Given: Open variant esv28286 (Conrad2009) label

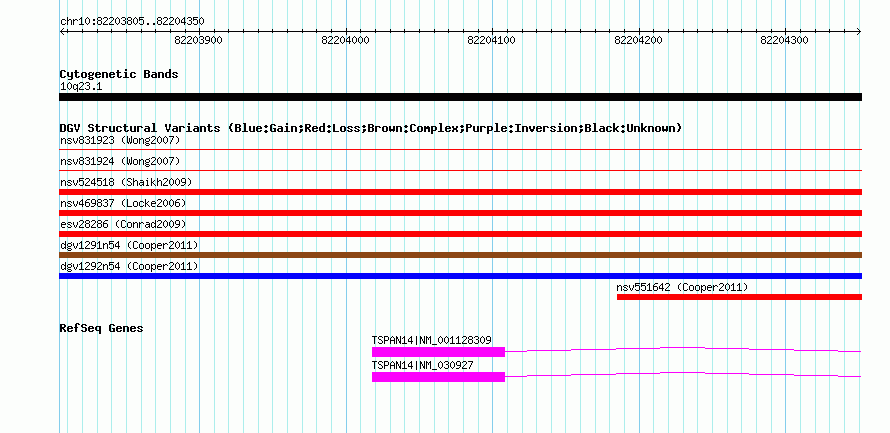Looking at the screenshot, I should [x=123, y=224].
